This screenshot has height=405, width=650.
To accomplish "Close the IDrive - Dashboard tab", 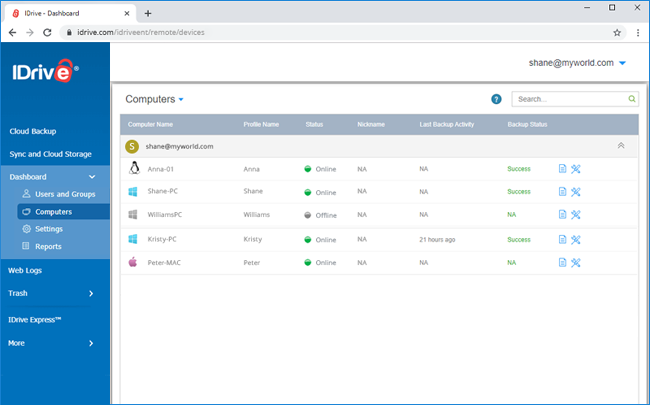I will (127, 13).
